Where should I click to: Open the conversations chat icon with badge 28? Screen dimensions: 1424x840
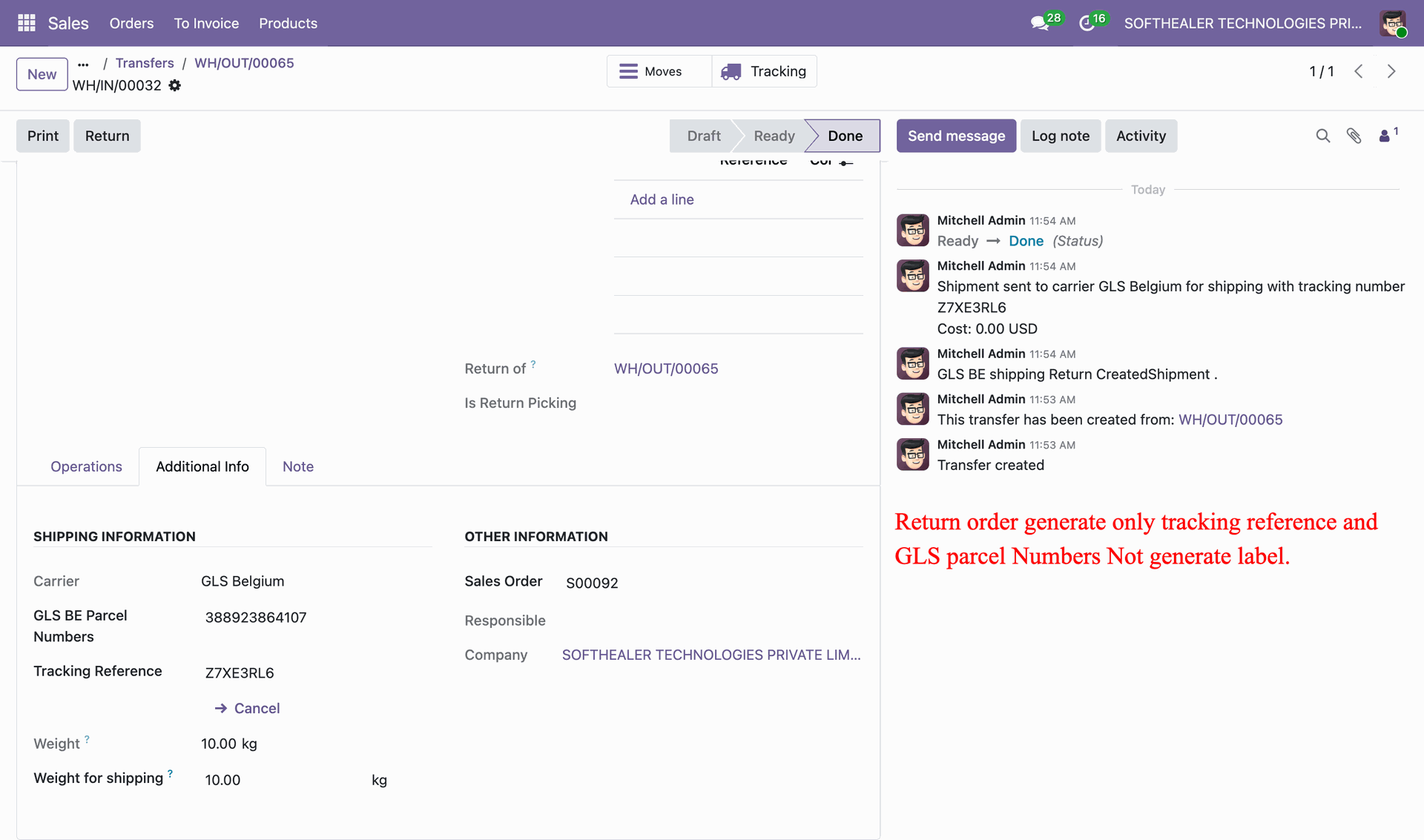[x=1040, y=23]
